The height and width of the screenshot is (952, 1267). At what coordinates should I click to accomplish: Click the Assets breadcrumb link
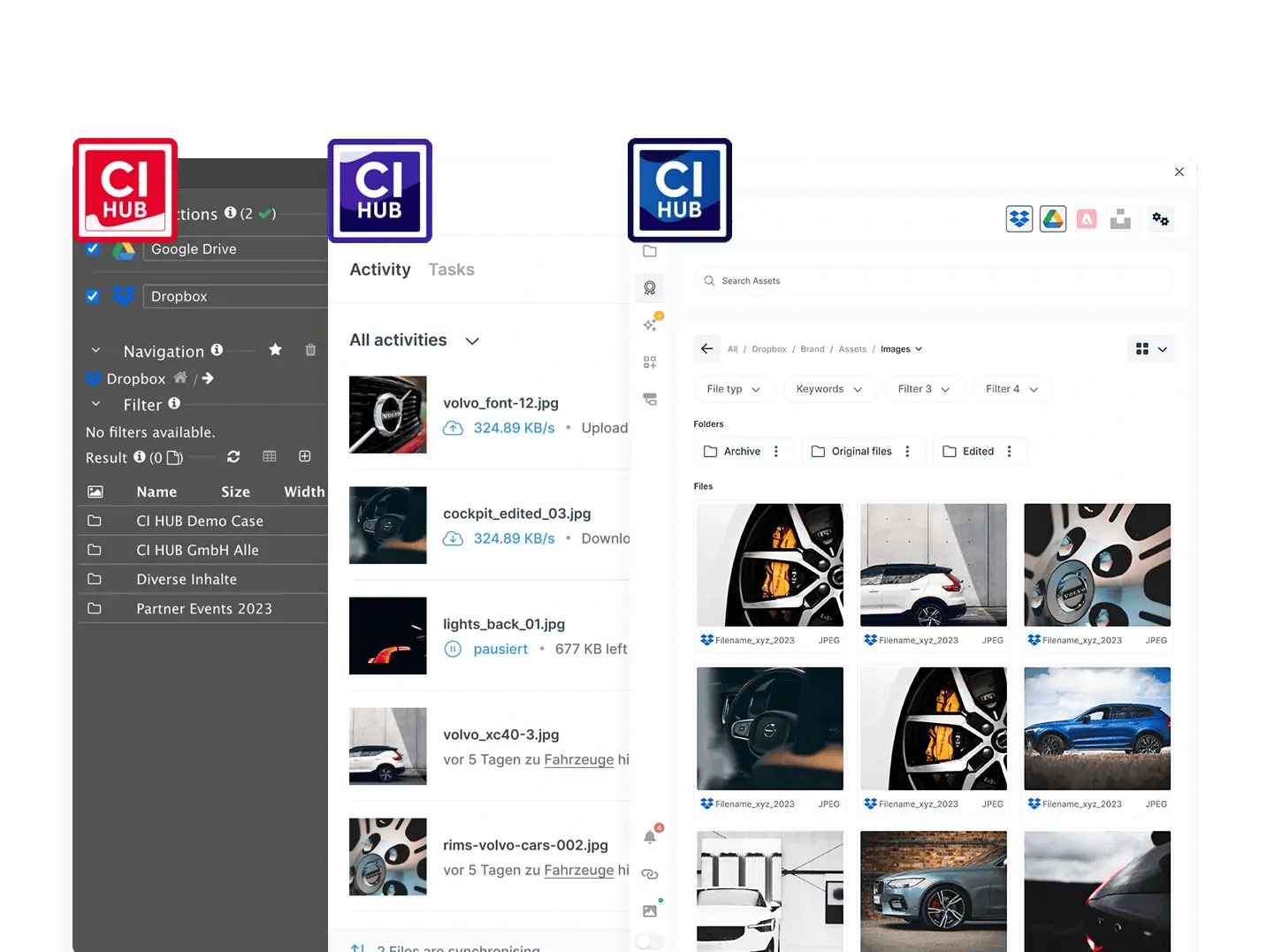coord(852,349)
